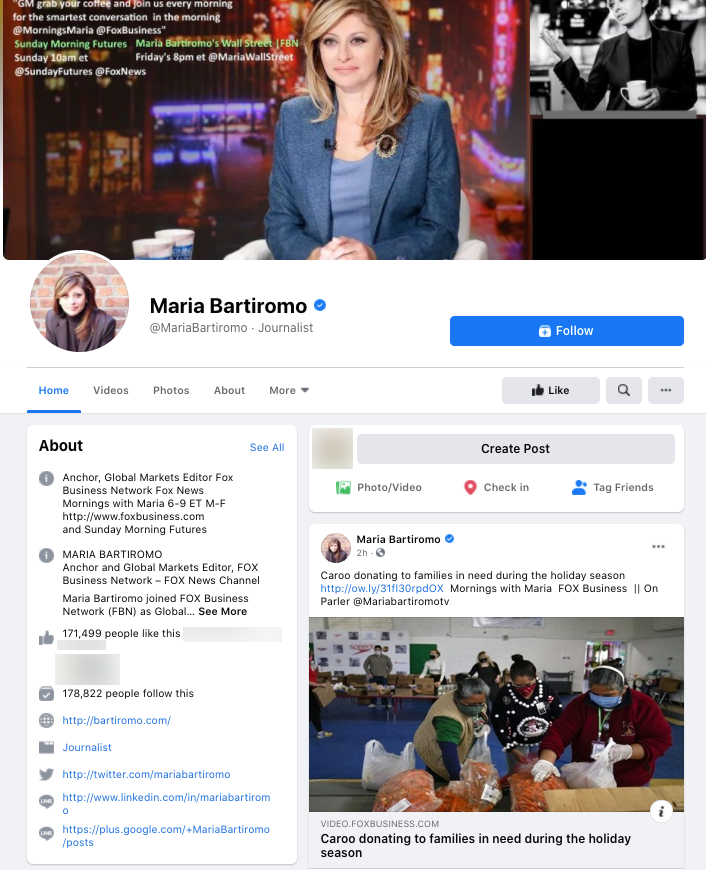Click the Create Post field

[516, 448]
